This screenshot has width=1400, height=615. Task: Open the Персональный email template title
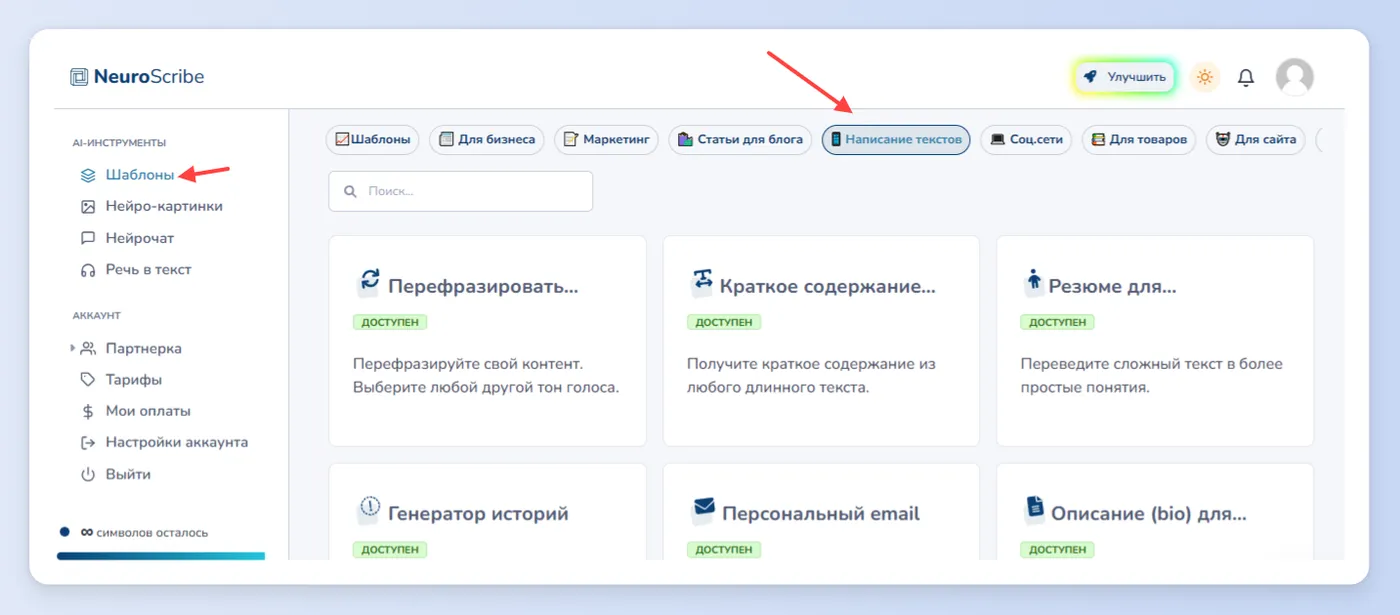coord(821,514)
